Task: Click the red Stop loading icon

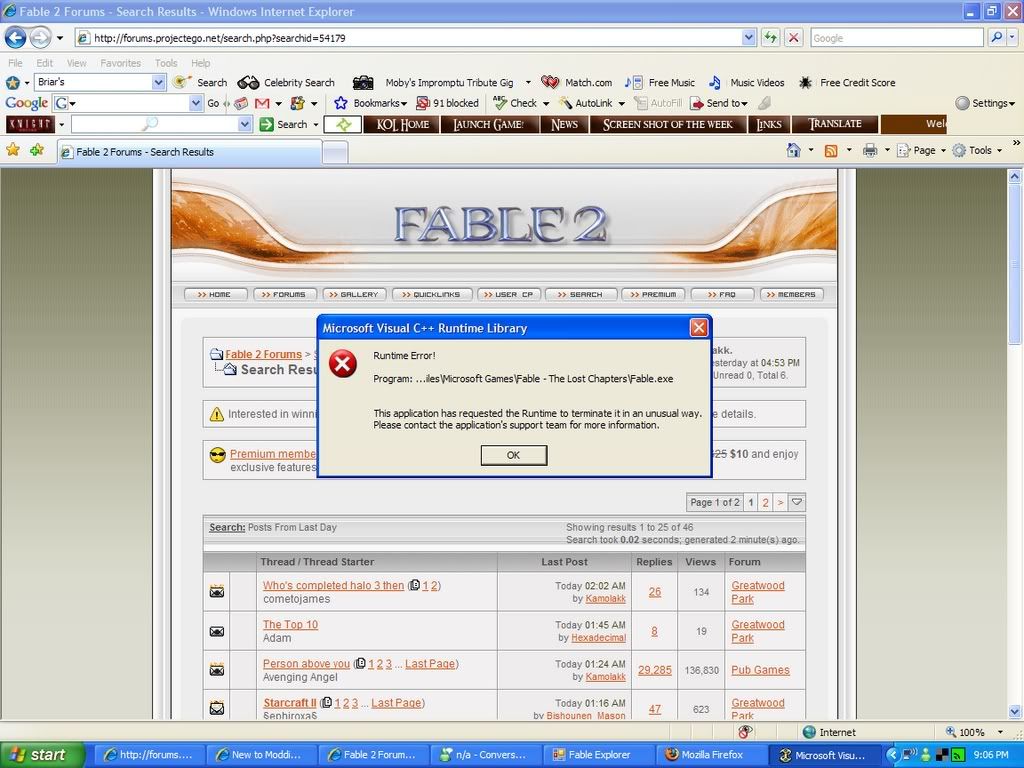Action: (x=793, y=38)
